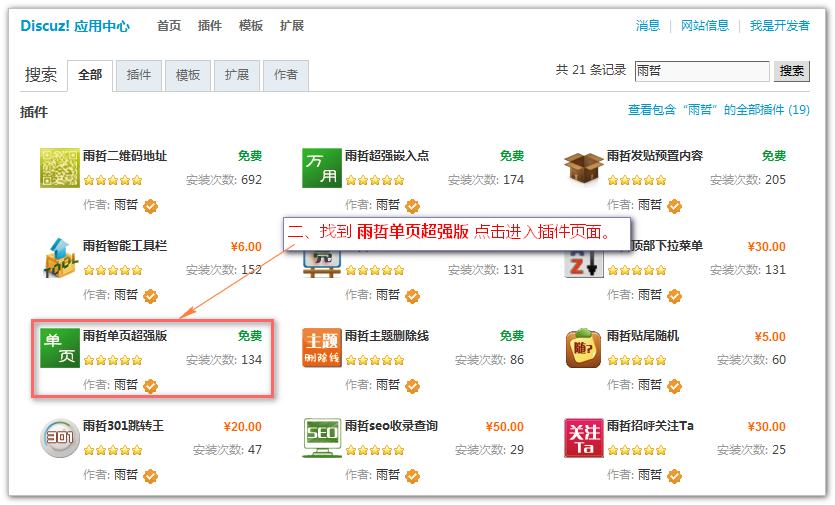The width and height of the screenshot is (835, 505).
Task: Go to 首页 in top navigation
Action: [x=169, y=26]
